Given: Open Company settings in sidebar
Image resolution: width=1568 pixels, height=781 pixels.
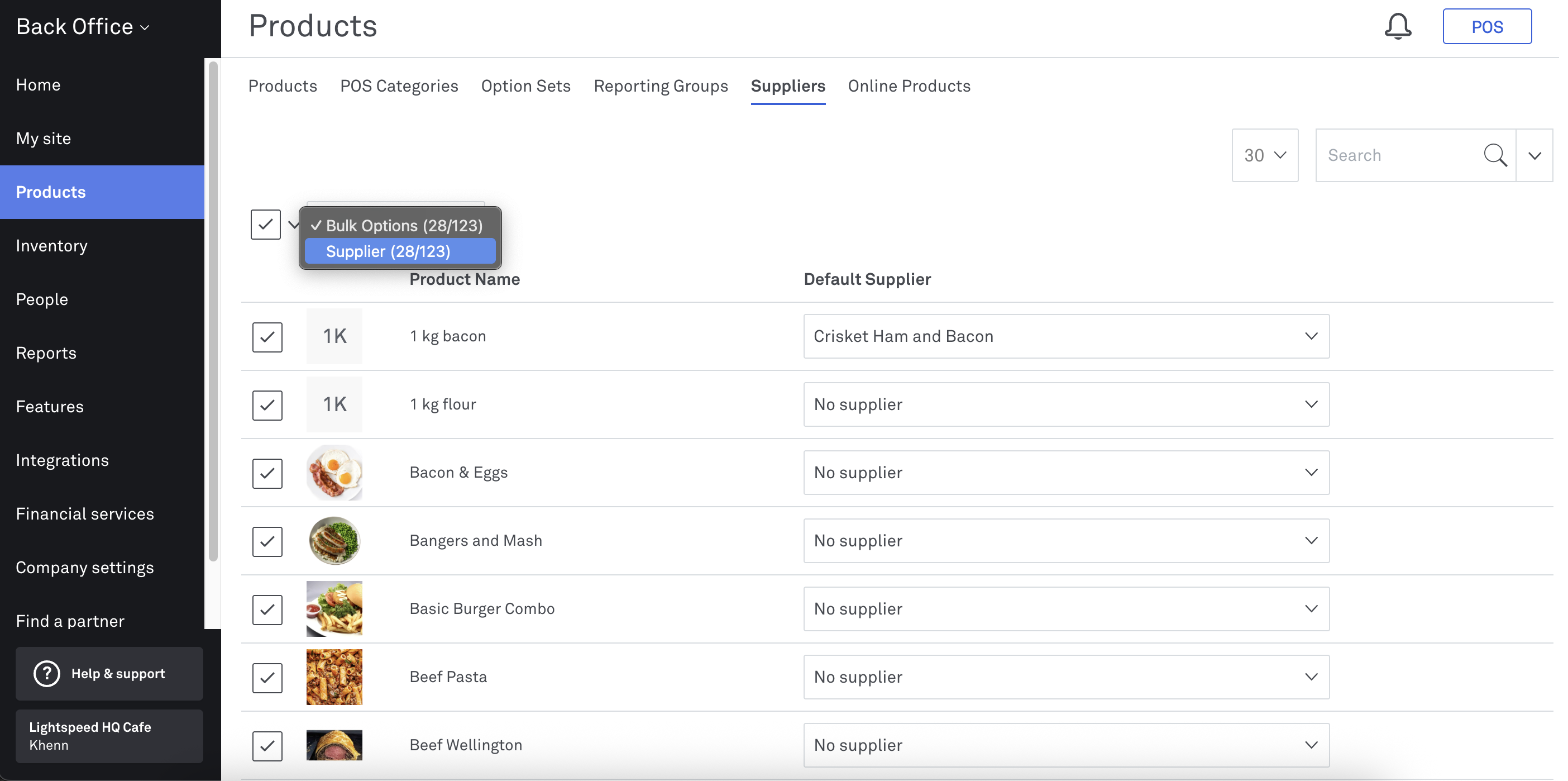Looking at the screenshot, I should (x=102, y=567).
